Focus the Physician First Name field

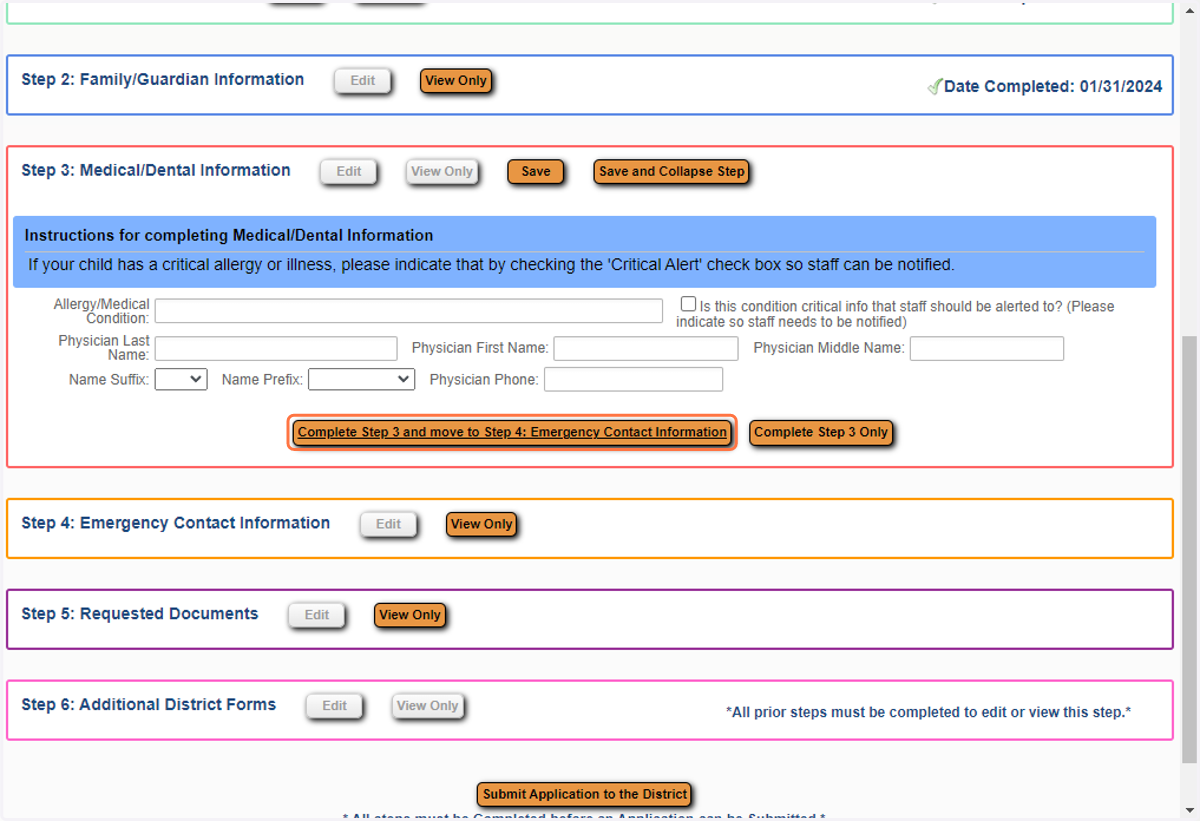(646, 348)
